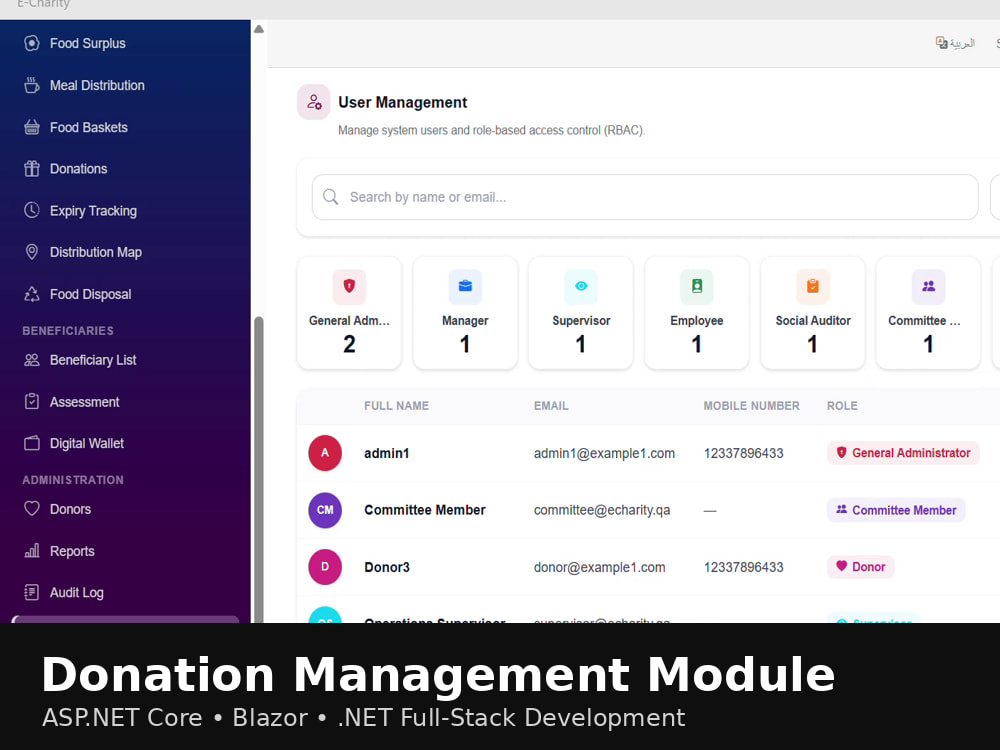1000x750 pixels.
Task: Open the Donations section
Action: (78, 169)
